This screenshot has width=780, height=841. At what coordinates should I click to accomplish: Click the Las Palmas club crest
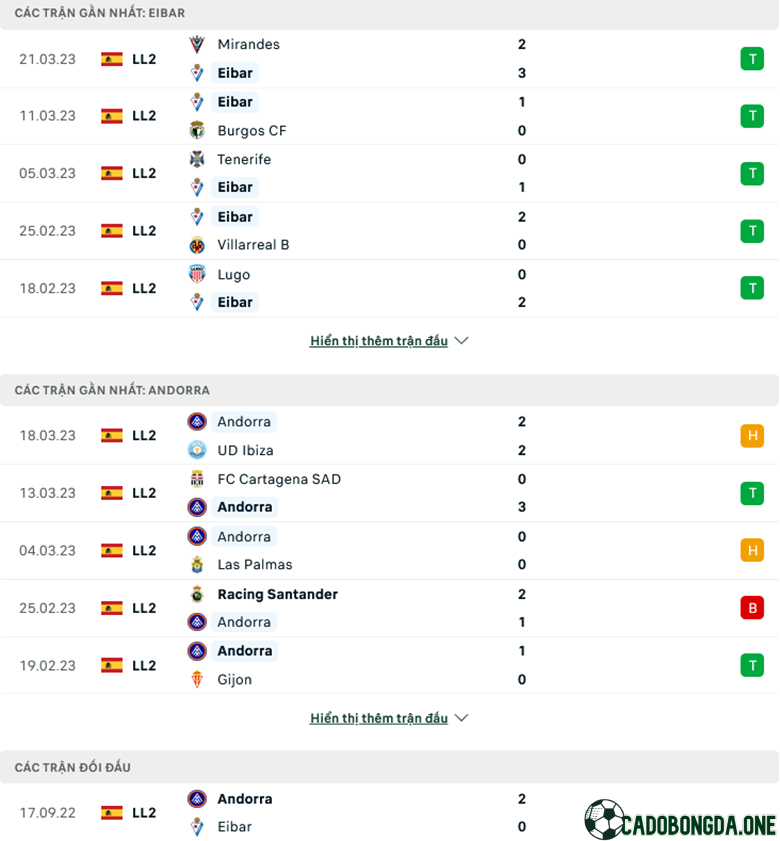tap(197, 564)
